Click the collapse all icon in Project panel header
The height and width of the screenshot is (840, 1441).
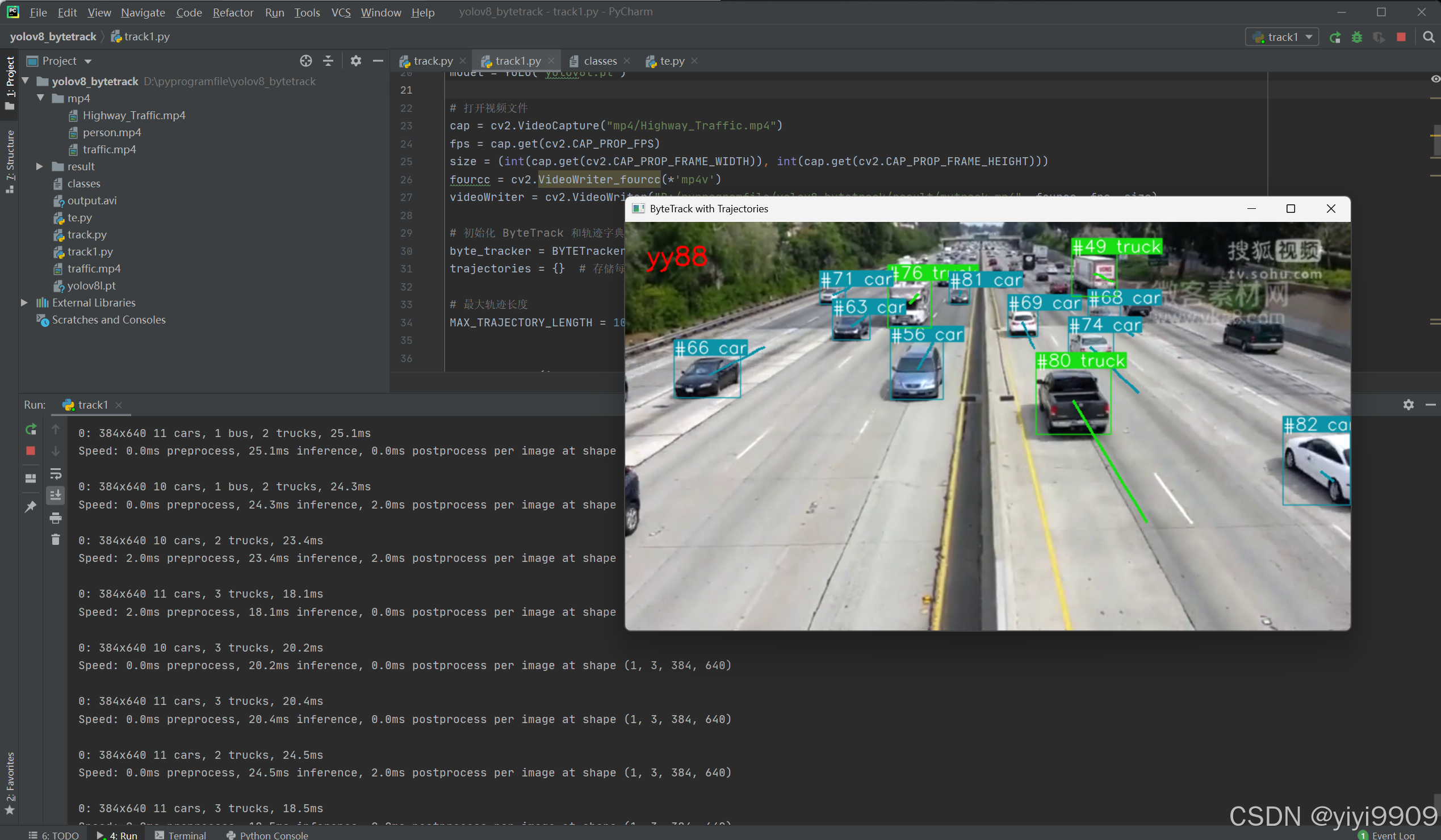pyautogui.click(x=328, y=61)
